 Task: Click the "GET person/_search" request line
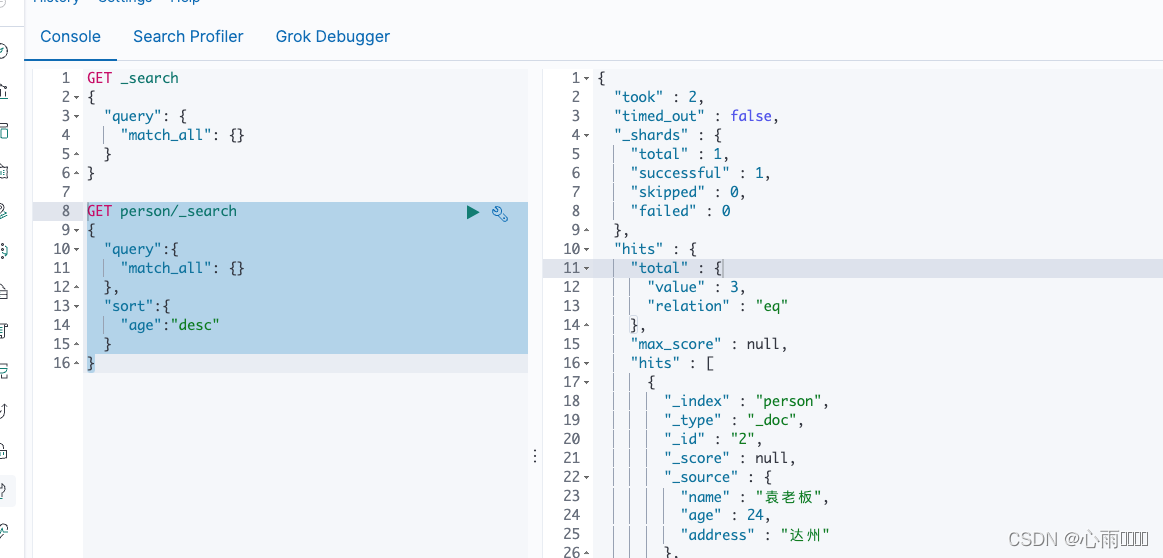point(162,211)
